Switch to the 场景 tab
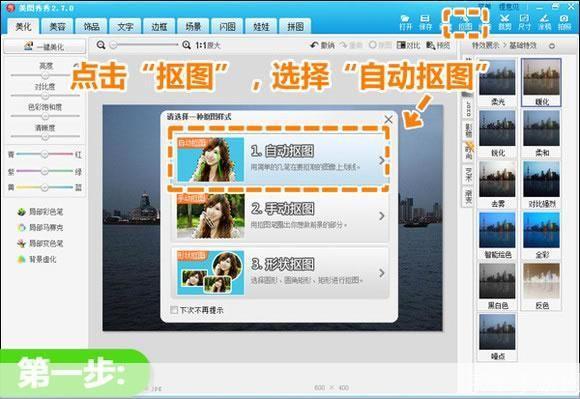The width and height of the screenshot is (580, 399). click(x=193, y=26)
